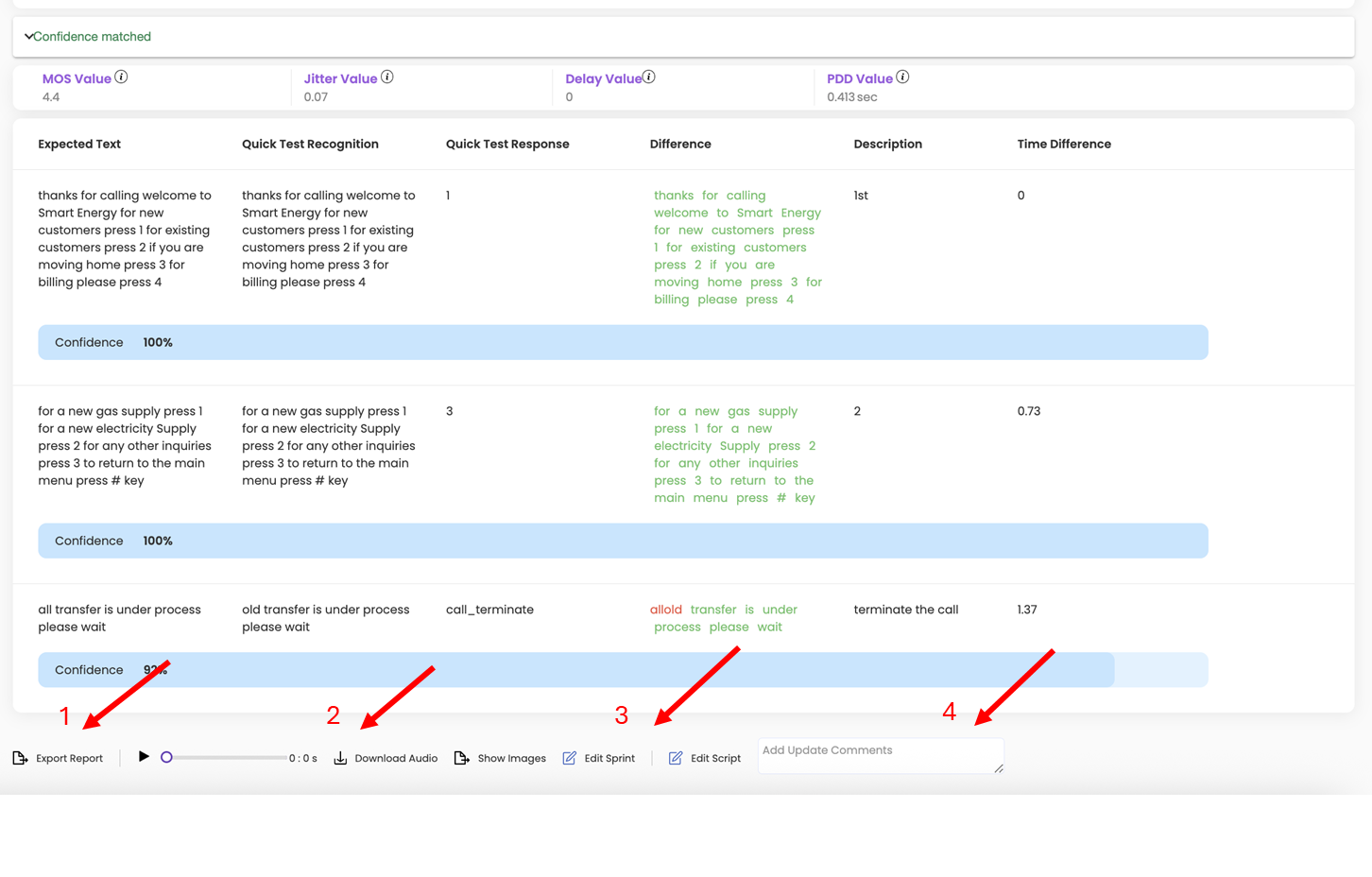1372x877 pixels.
Task: Download the audio via Download Audio
Action: (386, 758)
